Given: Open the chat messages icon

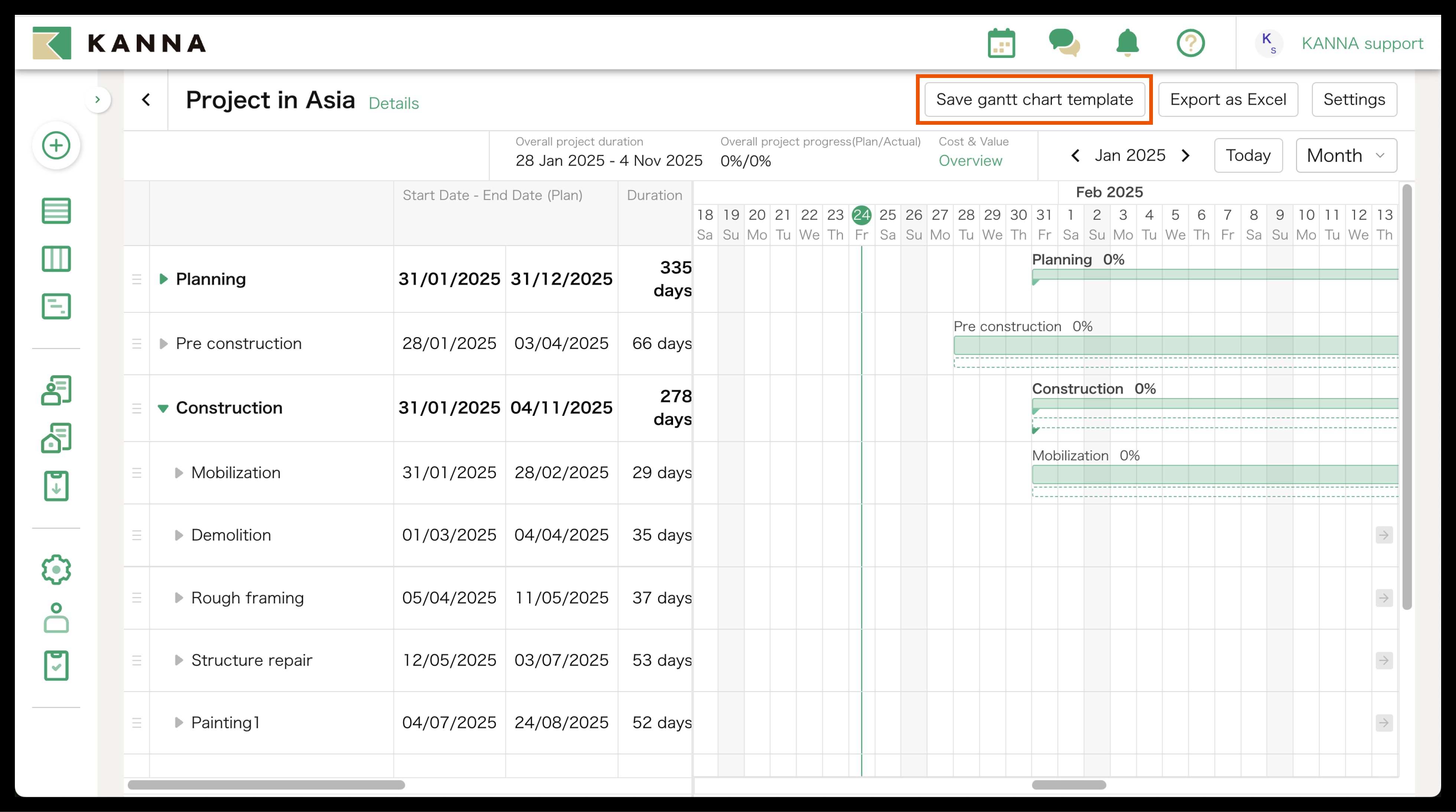Looking at the screenshot, I should (x=1064, y=43).
